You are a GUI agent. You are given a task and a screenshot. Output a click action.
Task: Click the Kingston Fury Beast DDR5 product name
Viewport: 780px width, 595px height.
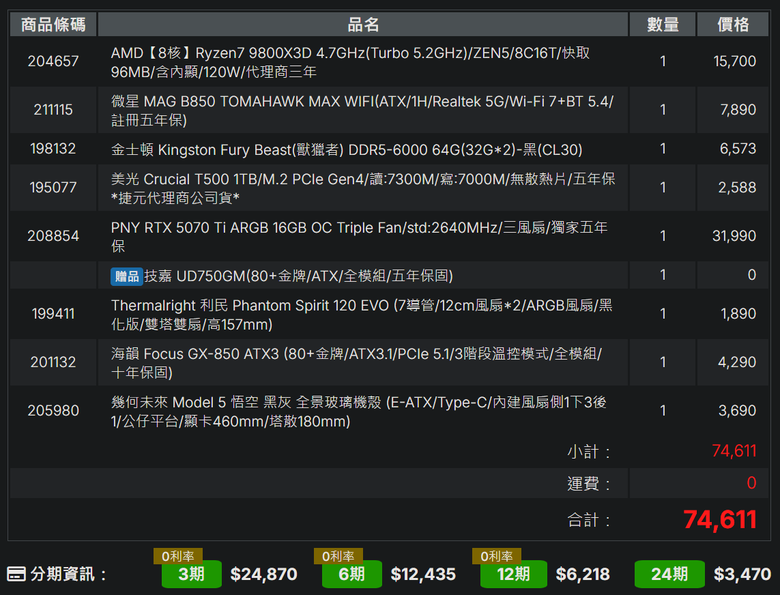(347, 150)
